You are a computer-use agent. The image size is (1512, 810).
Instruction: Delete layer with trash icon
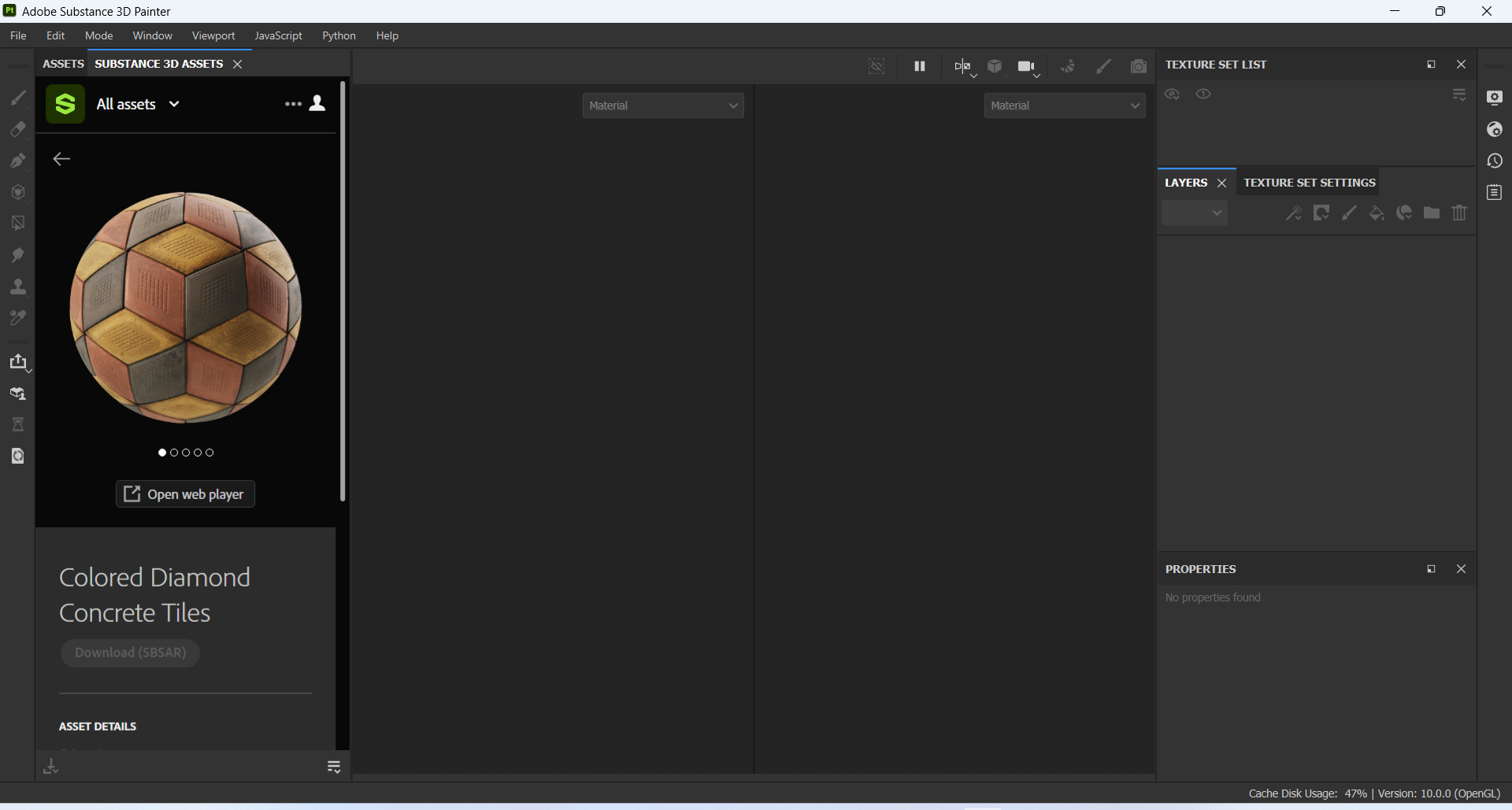pyautogui.click(x=1459, y=213)
